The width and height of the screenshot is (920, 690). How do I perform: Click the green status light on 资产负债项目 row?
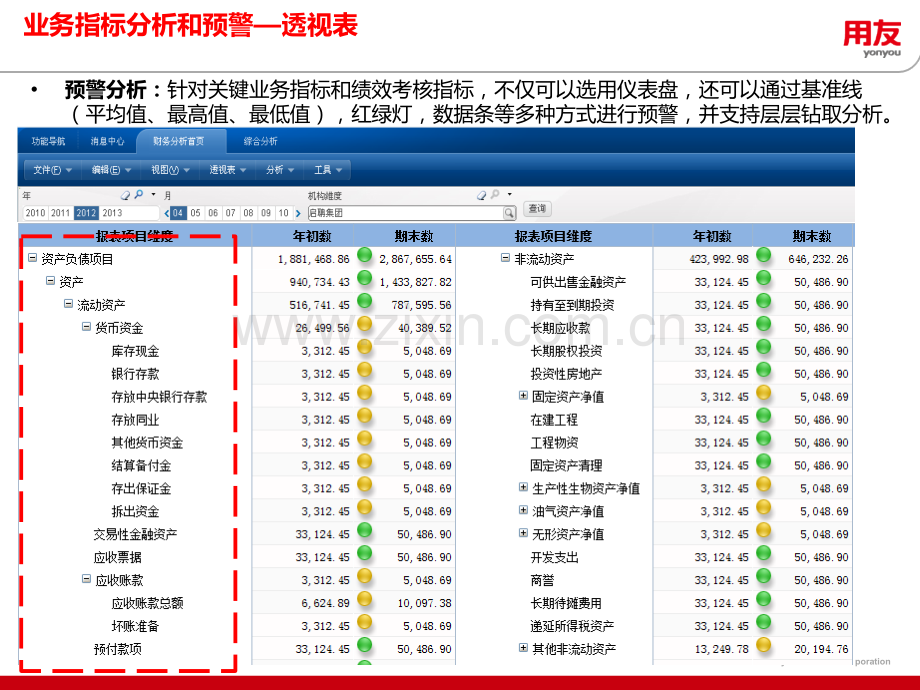[x=364, y=256]
